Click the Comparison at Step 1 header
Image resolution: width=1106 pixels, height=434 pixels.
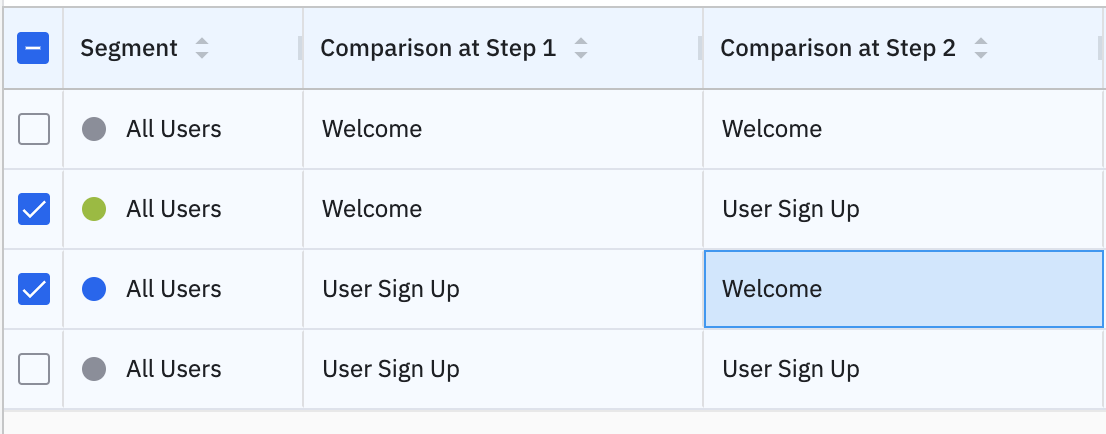point(438,48)
